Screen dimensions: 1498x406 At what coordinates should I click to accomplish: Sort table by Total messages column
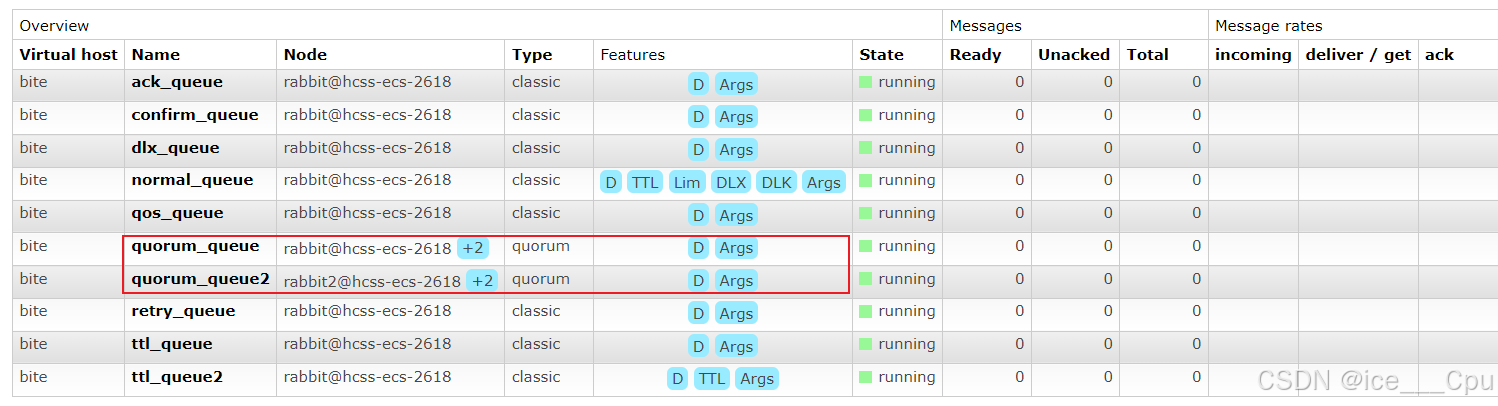1147,55
